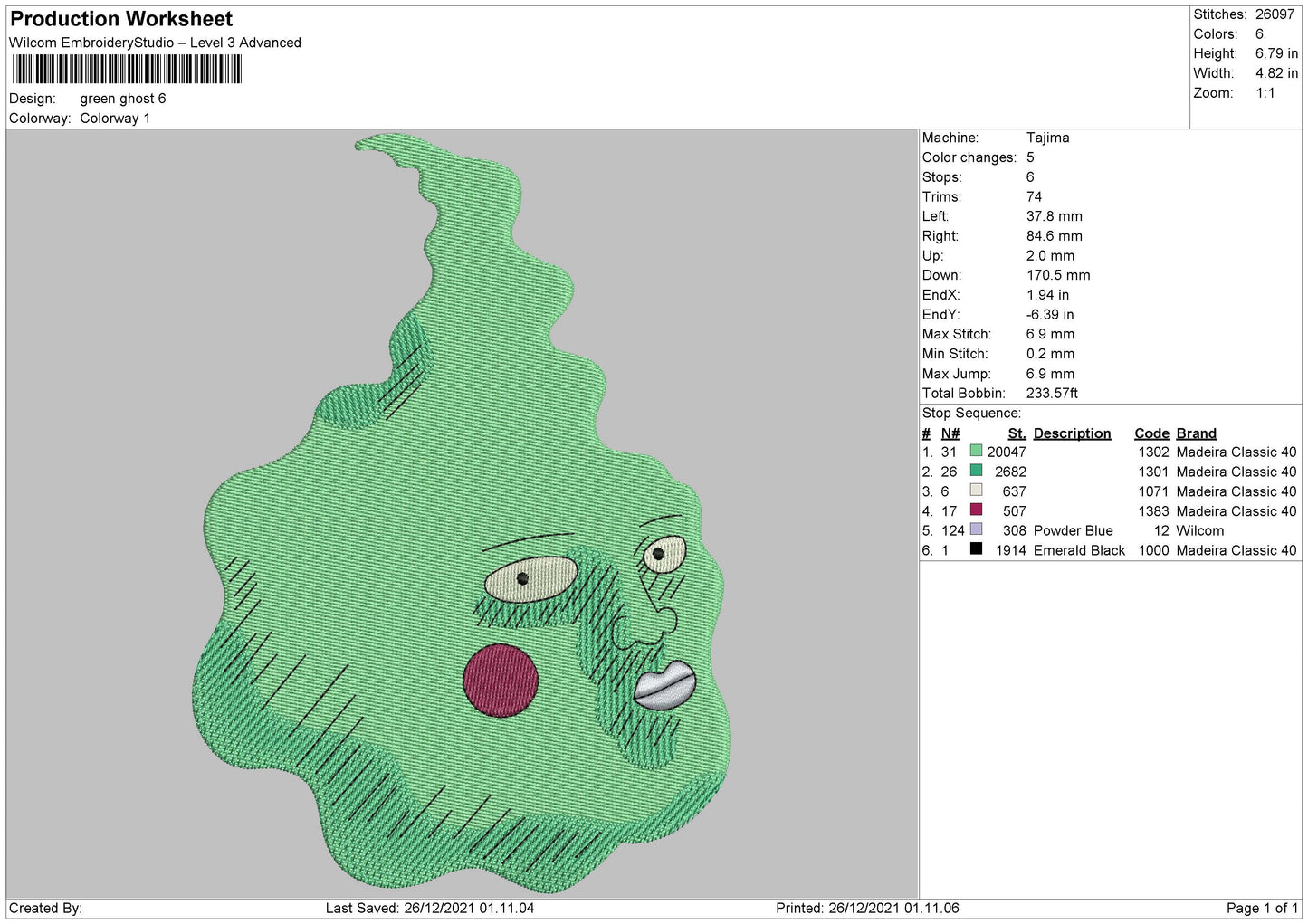Screen dimensions: 1308x924
Task: Click the 'Last Saved: 26/12/2021 01.11.04' text
Action: (x=430, y=908)
